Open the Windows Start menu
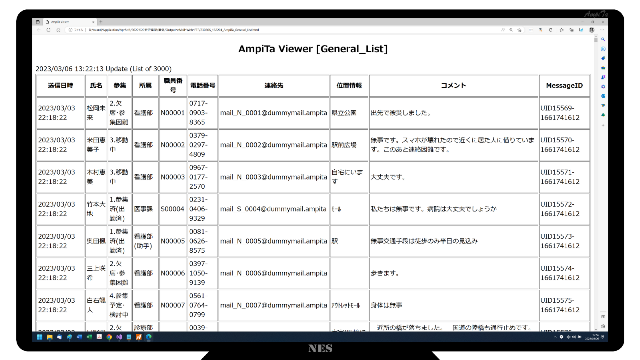Viewport: 640px width, 360px height. [39, 337]
